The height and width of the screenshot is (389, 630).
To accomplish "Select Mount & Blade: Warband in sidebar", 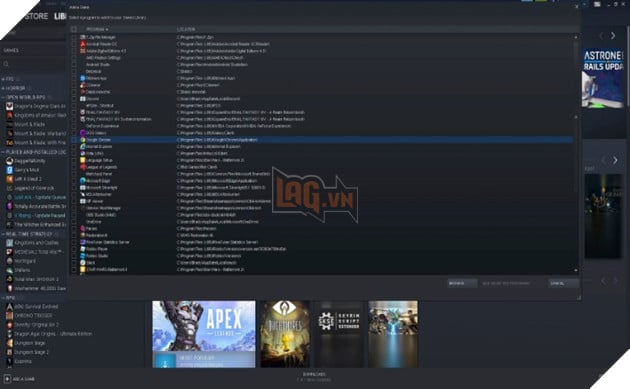I will click(x=40, y=133).
